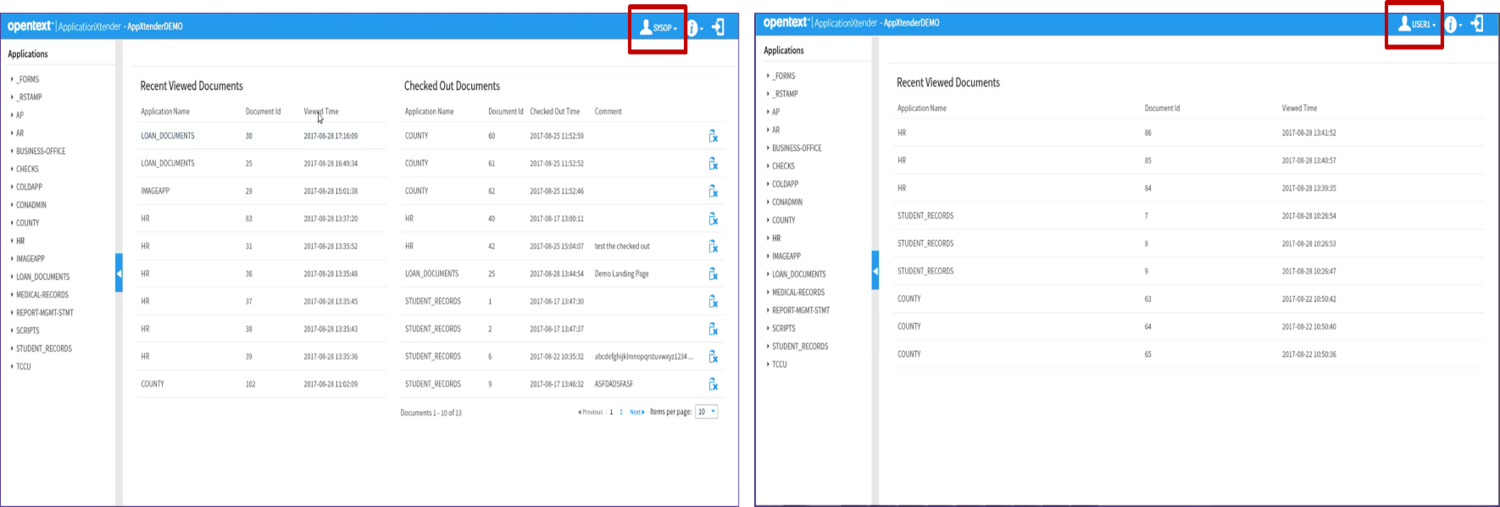The image size is (1500, 507).
Task: Cancel checkout for COUNTY document 62
Action: click(713, 191)
